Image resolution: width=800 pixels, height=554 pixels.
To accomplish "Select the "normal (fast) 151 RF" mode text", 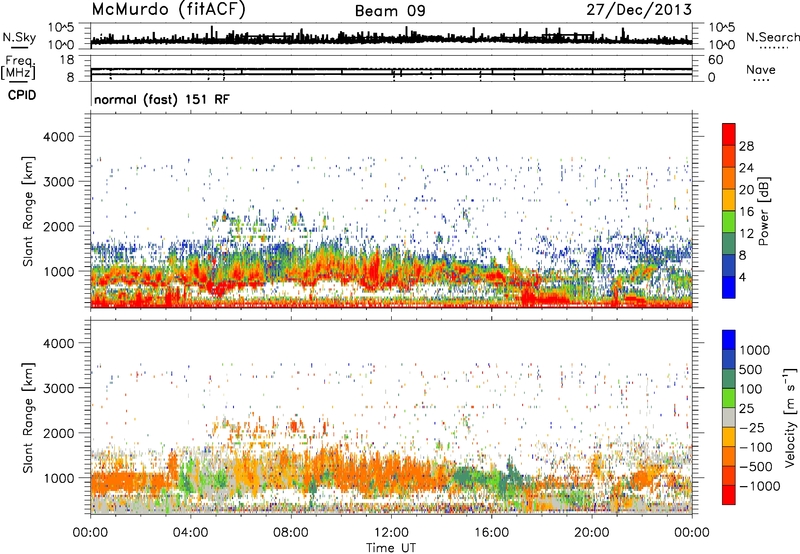I will coord(162,99).
